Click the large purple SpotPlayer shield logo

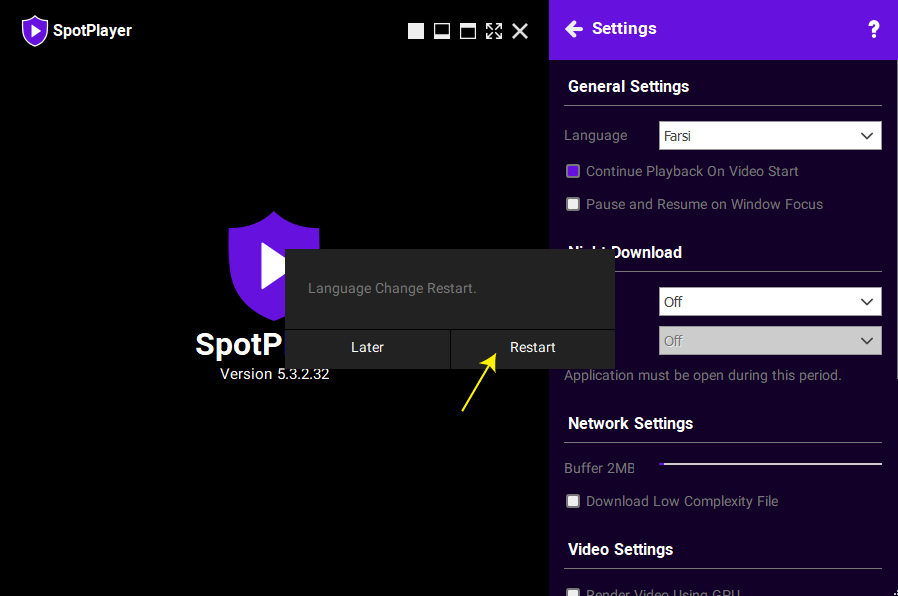click(256, 265)
